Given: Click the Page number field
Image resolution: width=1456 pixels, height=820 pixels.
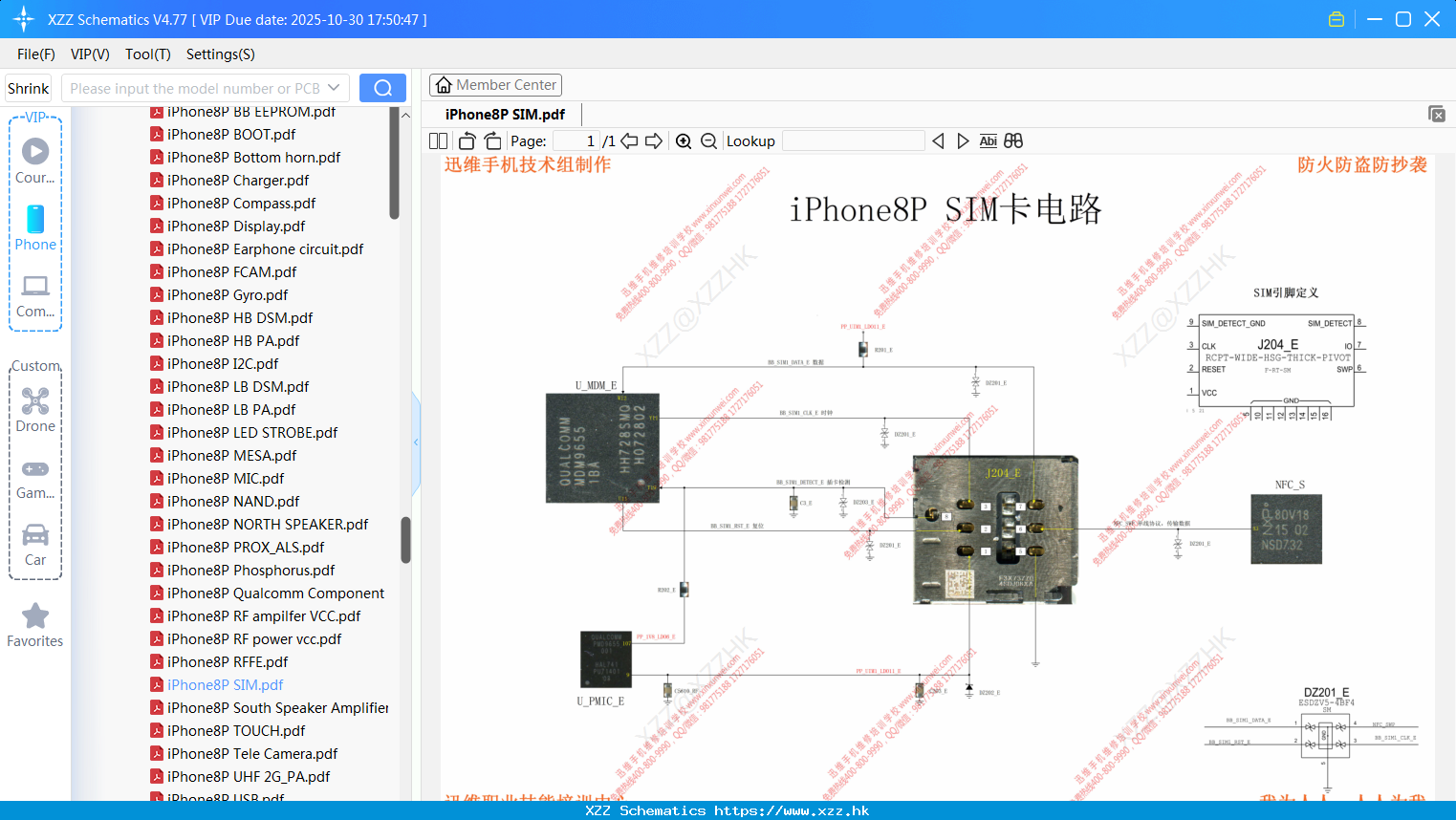Looking at the screenshot, I should pos(576,140).
